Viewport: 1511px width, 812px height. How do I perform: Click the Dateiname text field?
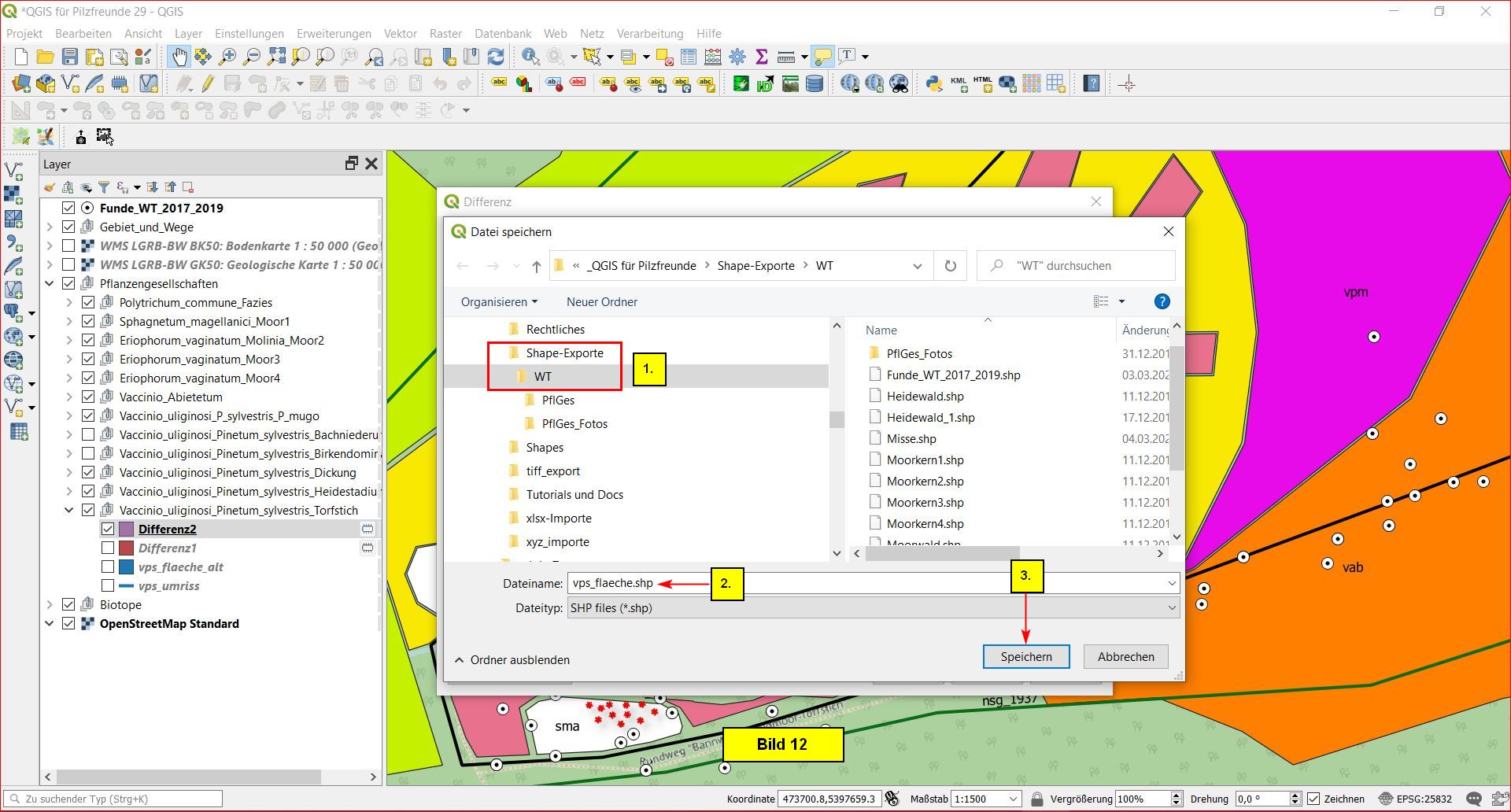[x=866, y=583]
